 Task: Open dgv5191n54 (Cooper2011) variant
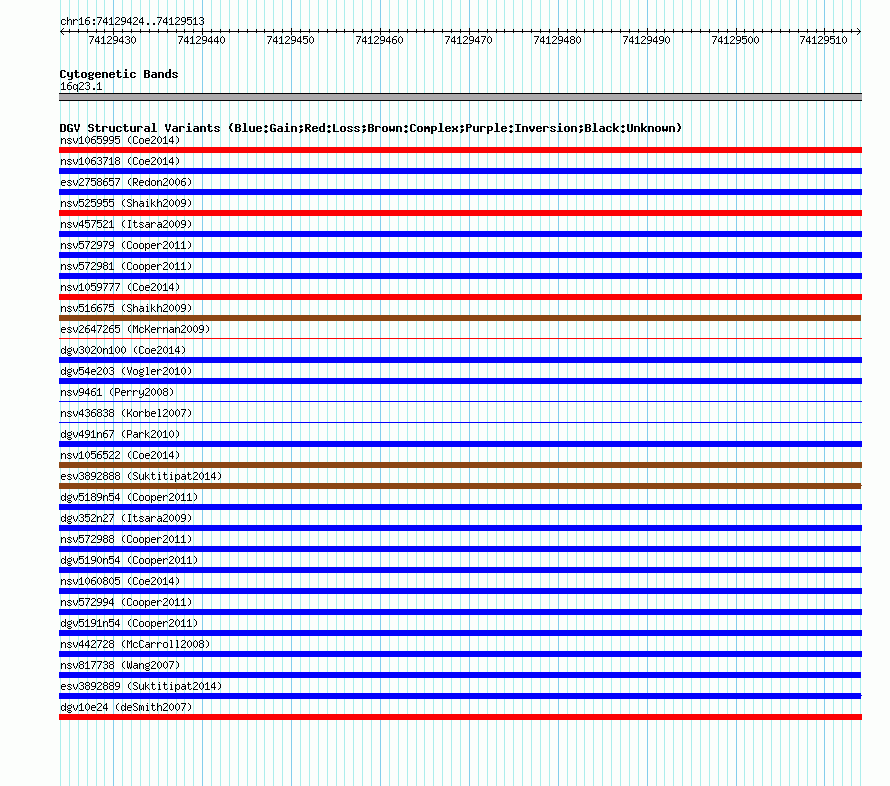pos(129,623)
